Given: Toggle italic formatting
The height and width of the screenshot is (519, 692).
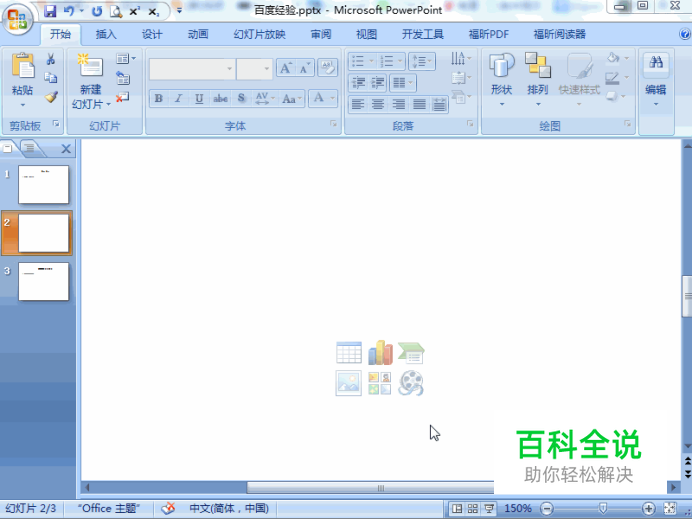Looking at the screenshot, I should (x=179, y=98).
